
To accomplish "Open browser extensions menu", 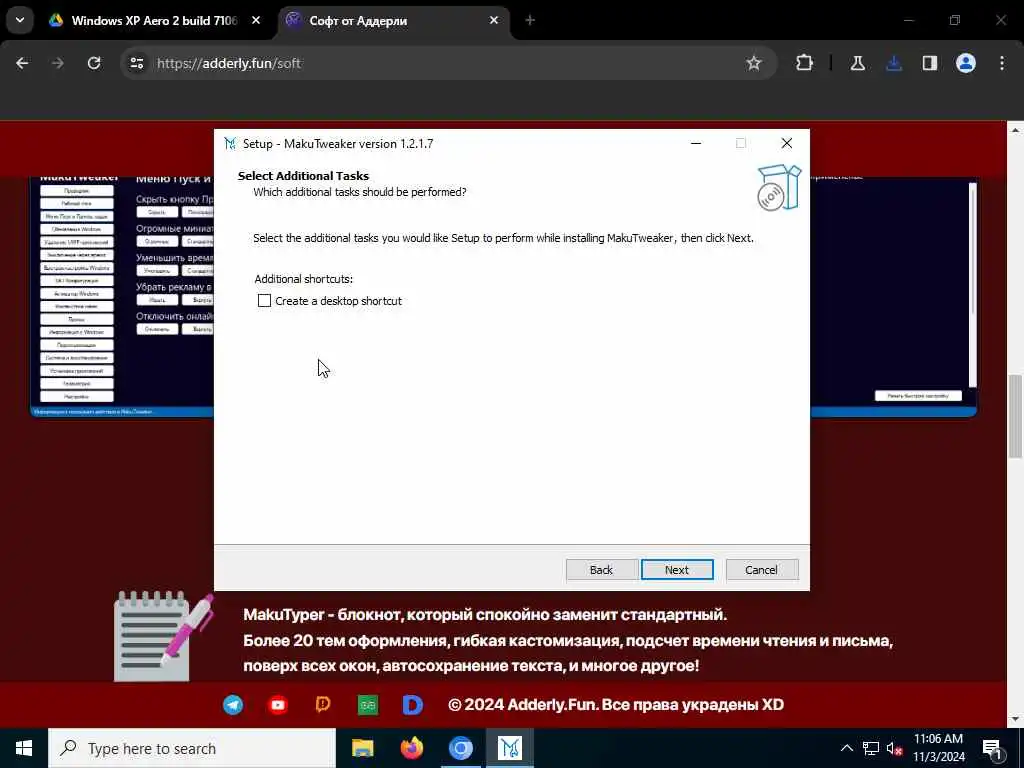I will pyautogui.click(x=805, y=63).
